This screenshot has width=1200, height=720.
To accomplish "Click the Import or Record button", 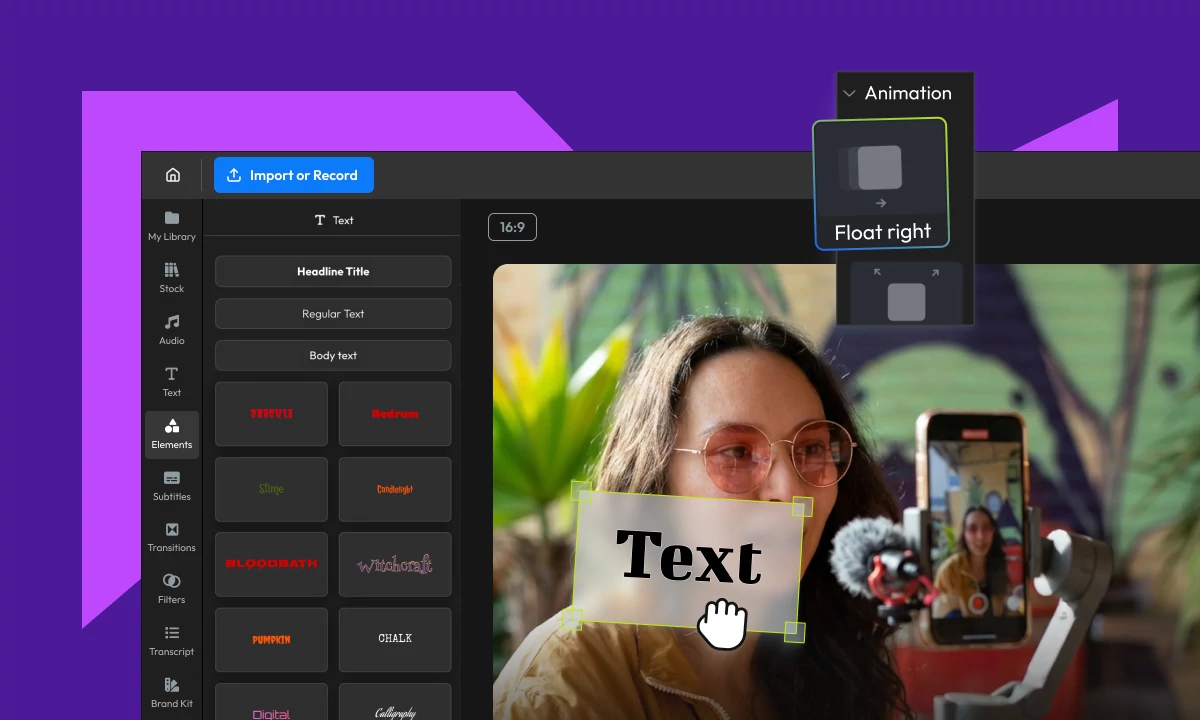I will [x=293, y=175].
